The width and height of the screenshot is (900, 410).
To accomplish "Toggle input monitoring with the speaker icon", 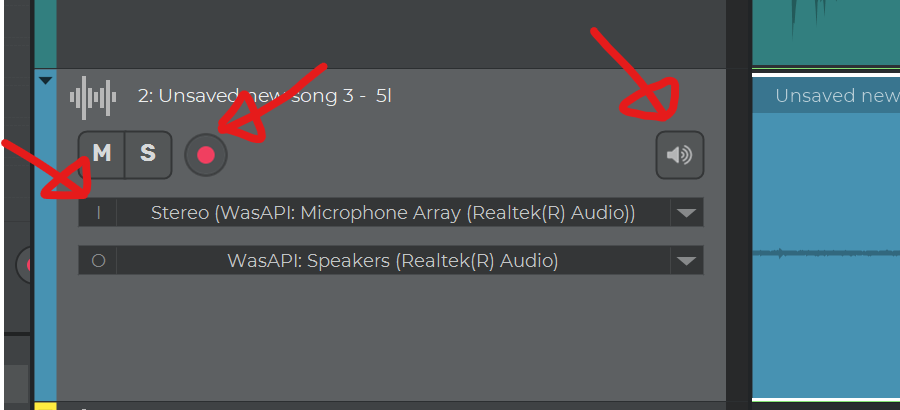I will [680, 155].
